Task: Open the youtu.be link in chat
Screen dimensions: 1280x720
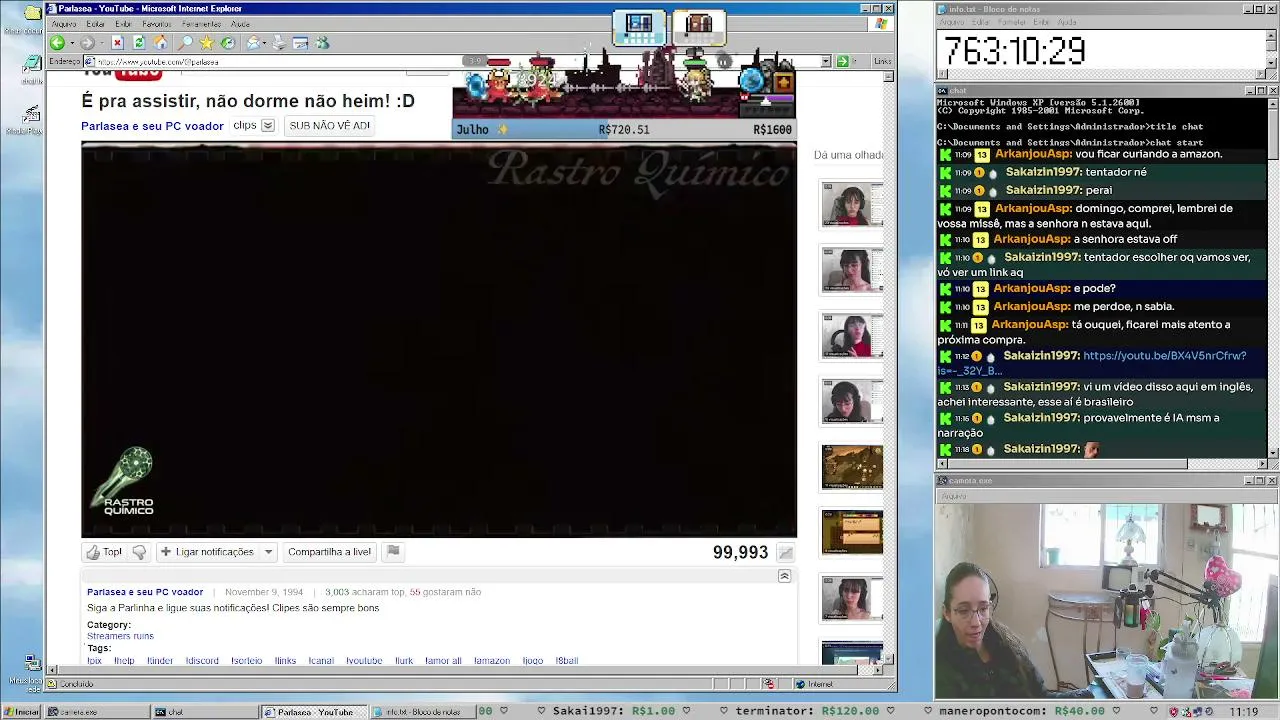Action: 1164,356
